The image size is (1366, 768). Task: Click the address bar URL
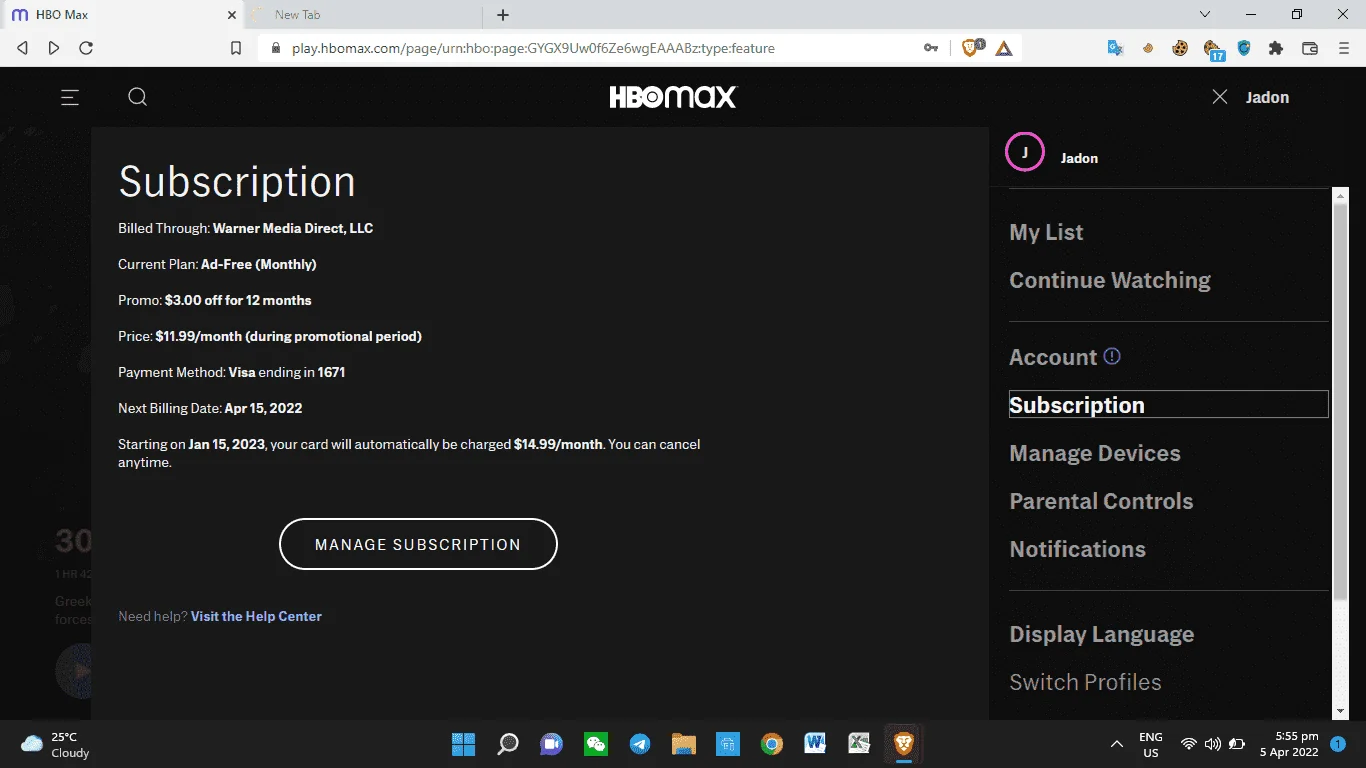[533, 48]
